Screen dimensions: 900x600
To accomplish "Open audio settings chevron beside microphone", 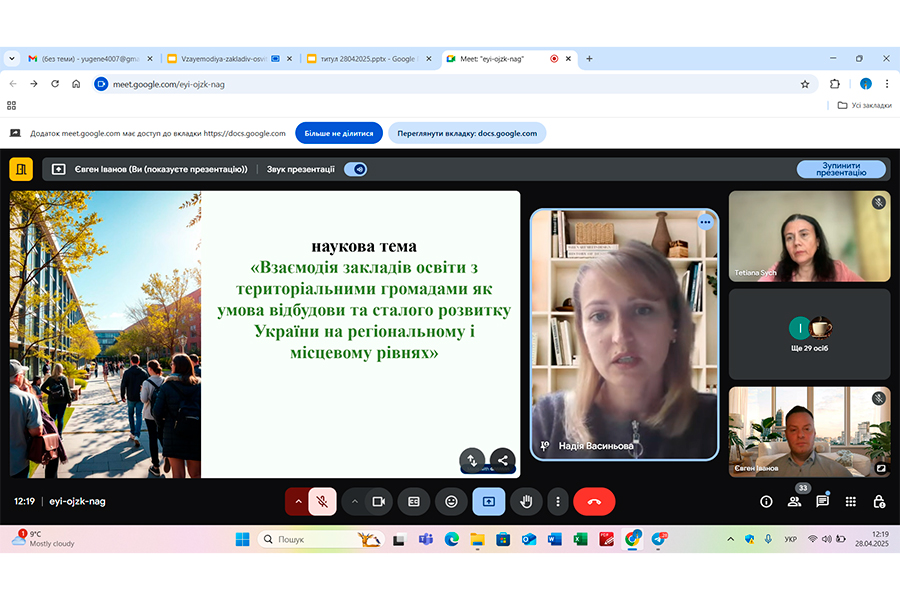I will 298,501.
